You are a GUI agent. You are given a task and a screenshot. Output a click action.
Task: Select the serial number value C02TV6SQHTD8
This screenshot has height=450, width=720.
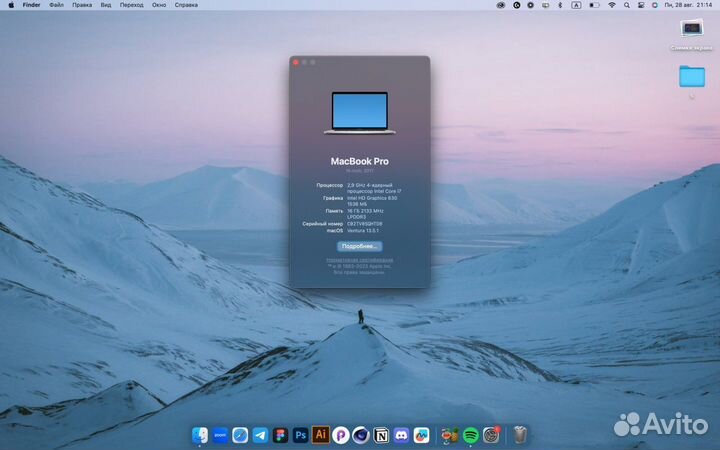(x=365, y=224)
